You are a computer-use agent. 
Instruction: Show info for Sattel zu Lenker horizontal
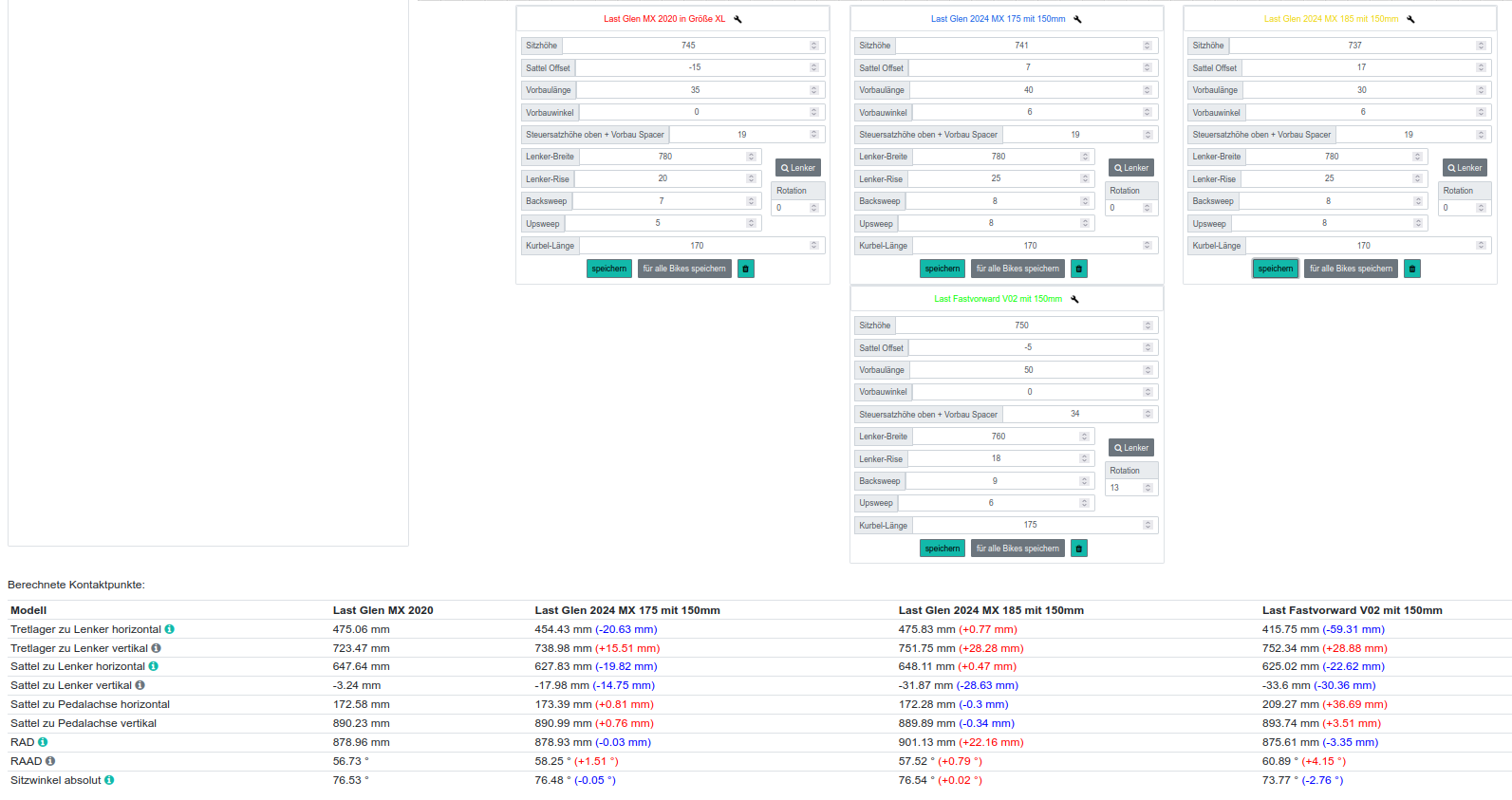point(154,666)
